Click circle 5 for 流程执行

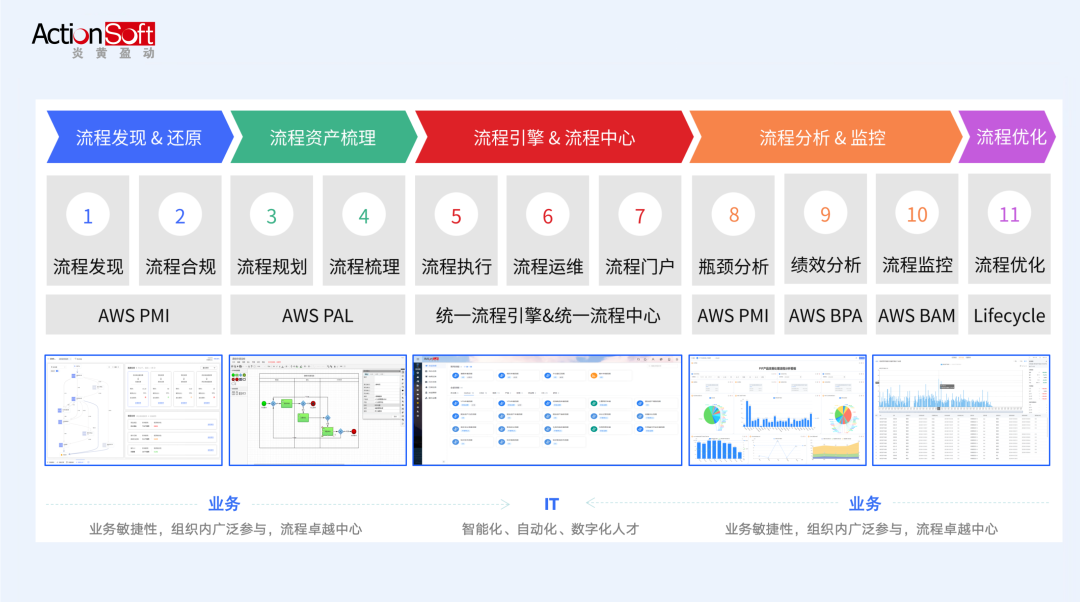coord(456,216)
